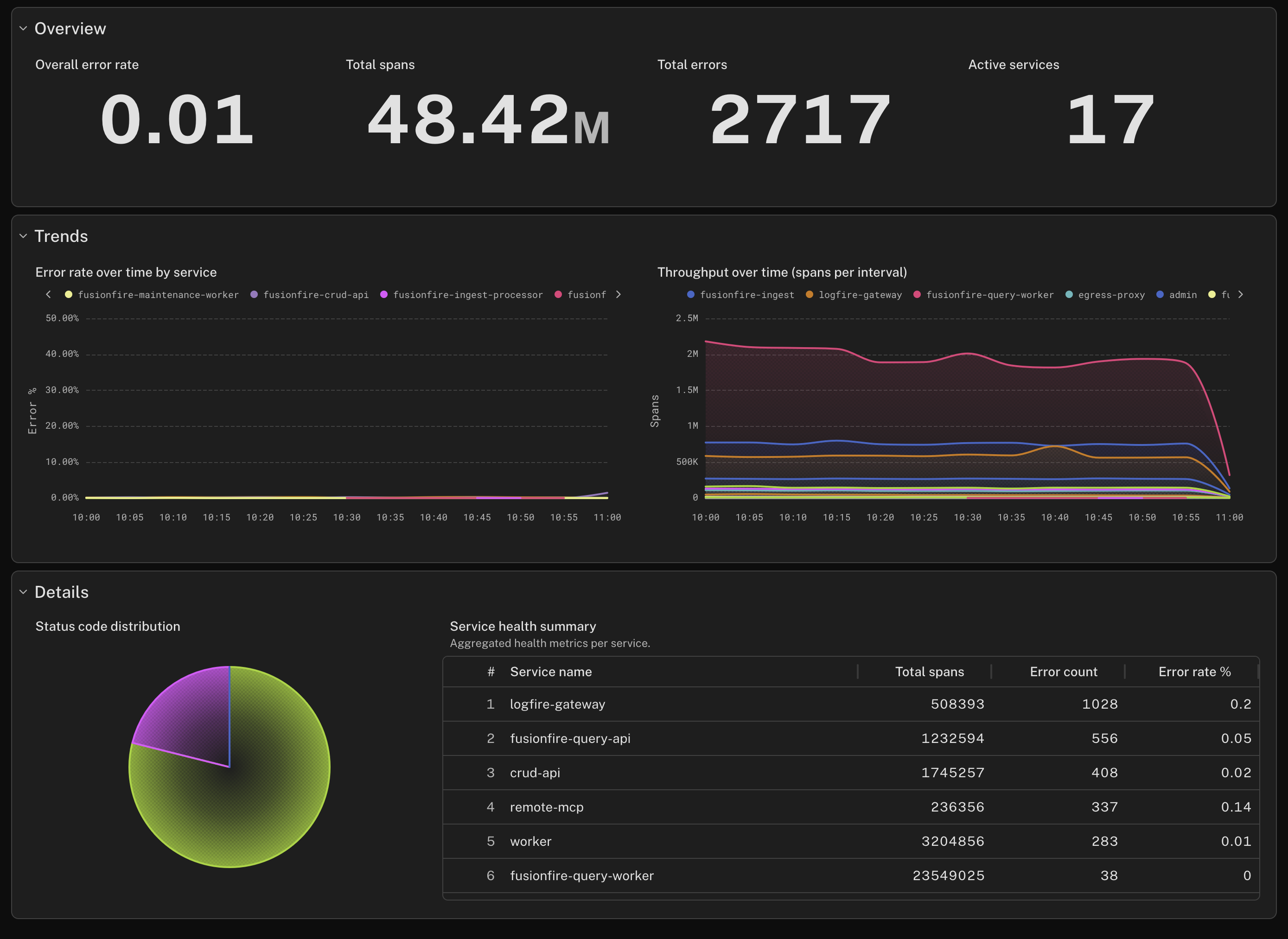1288x939 pixels.
Task: Select the crud-api table row
Action: click(x=851, y=773)
